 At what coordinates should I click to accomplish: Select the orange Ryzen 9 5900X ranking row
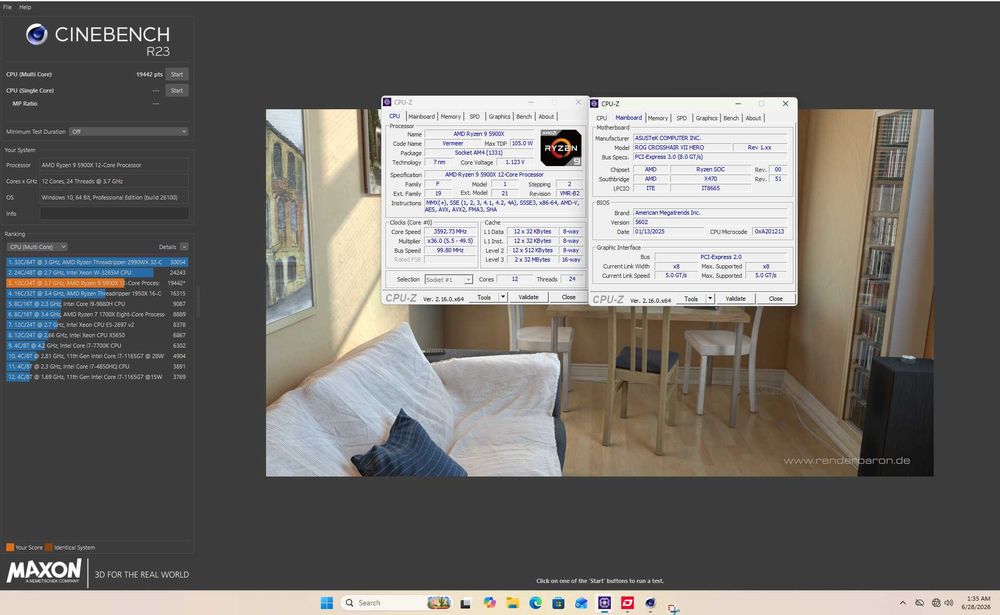pos(97,283)
